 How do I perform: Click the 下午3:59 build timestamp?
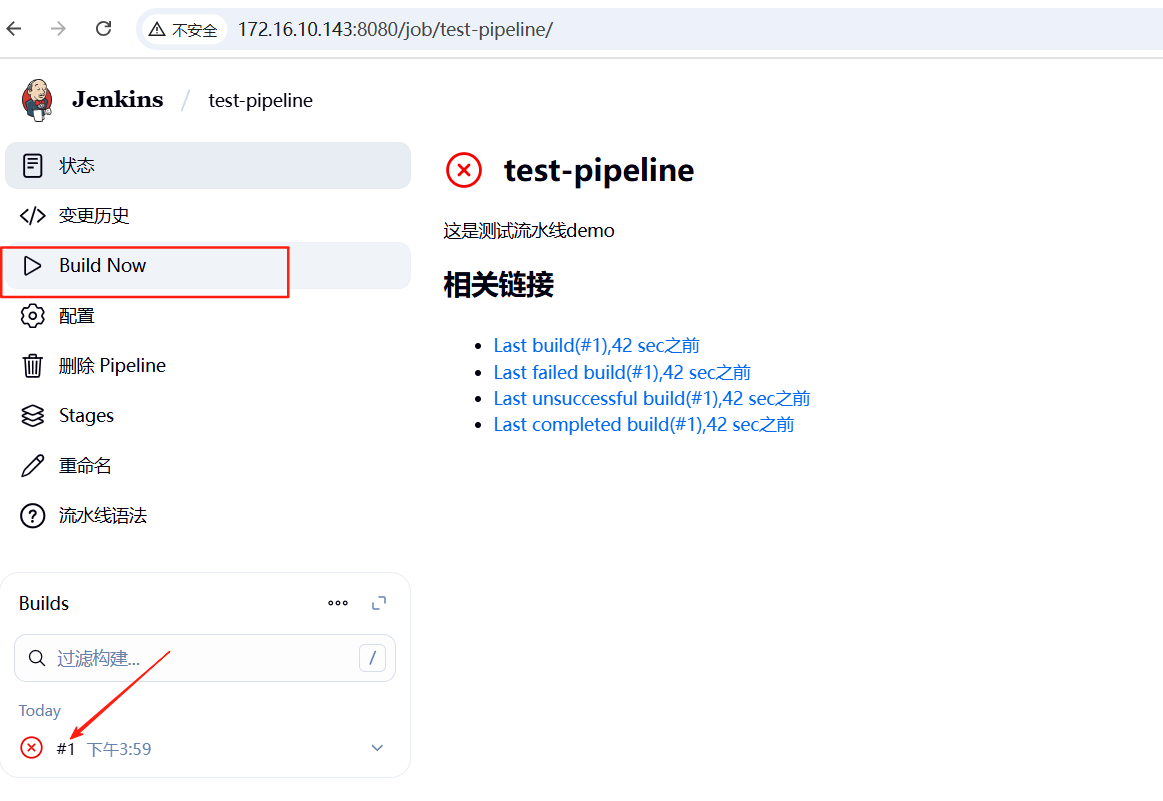(119, 749)
